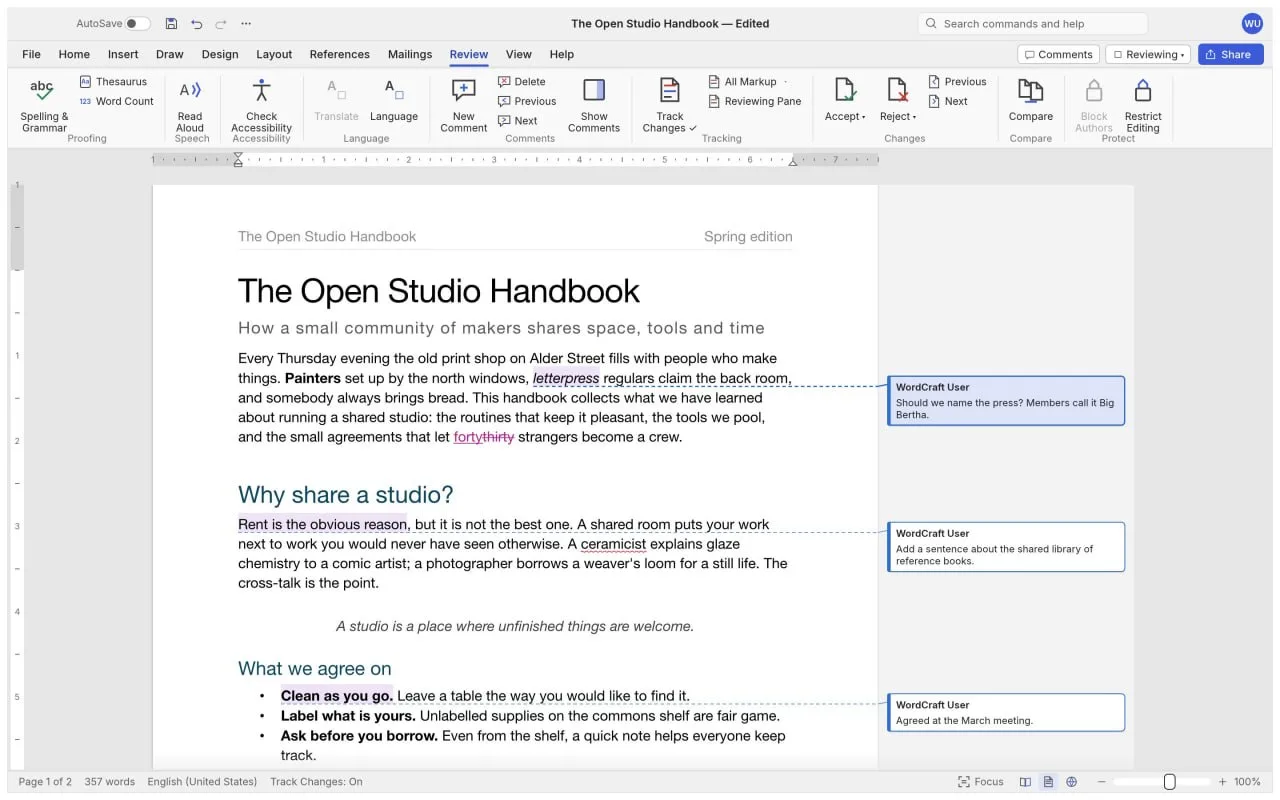This screenshot has width=1280, height=800.
Task: Switch to the References tab
Action: point(340,55)
